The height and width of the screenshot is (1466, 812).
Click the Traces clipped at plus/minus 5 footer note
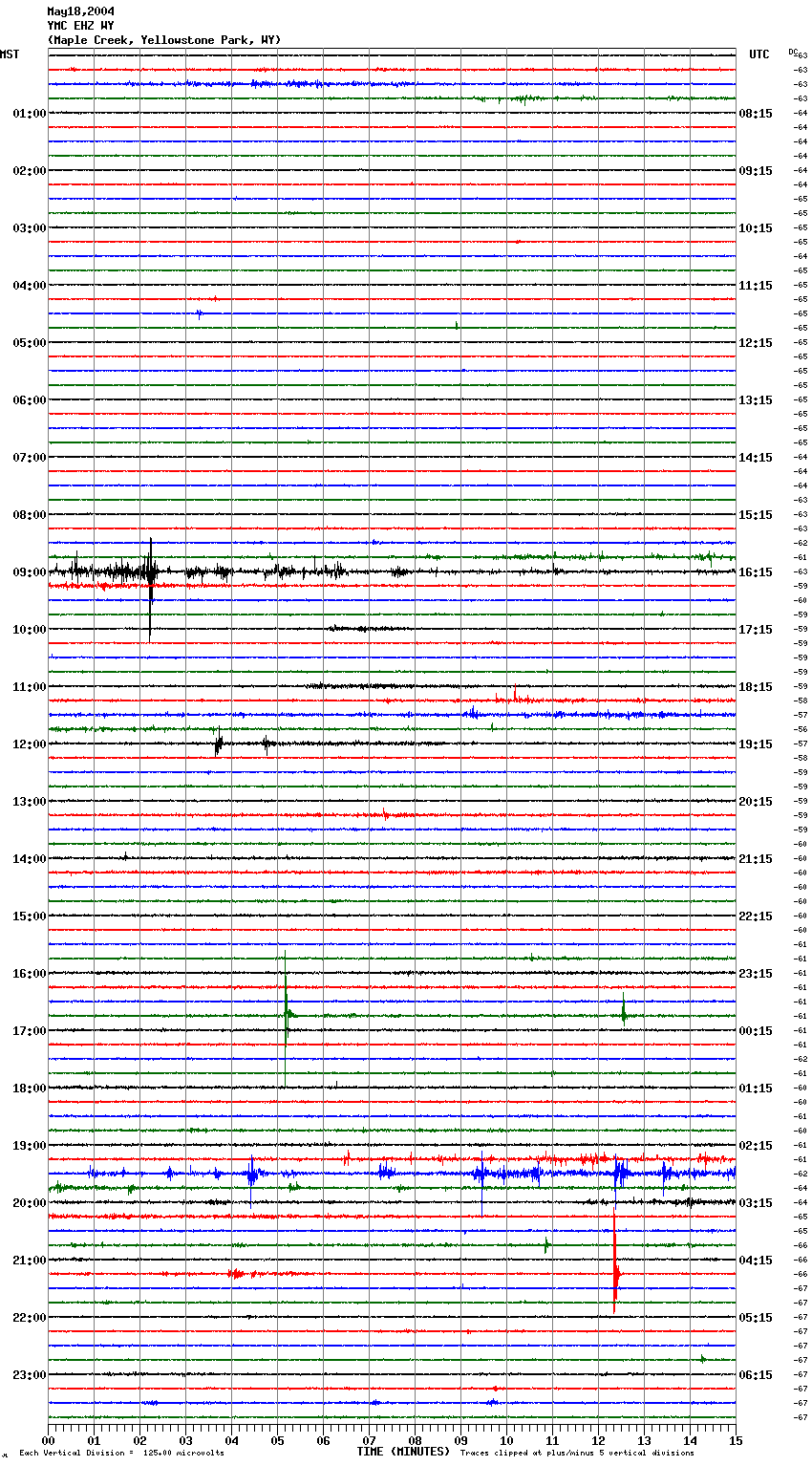click(577, 1454)
